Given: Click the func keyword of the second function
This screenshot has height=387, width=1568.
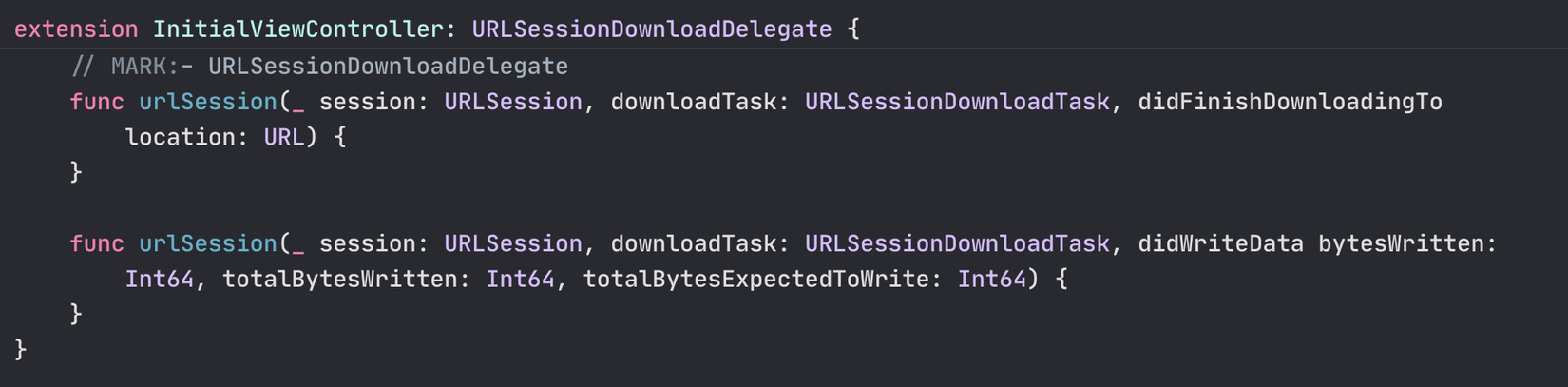Looking at the screenshot, I should coord(97,243).
